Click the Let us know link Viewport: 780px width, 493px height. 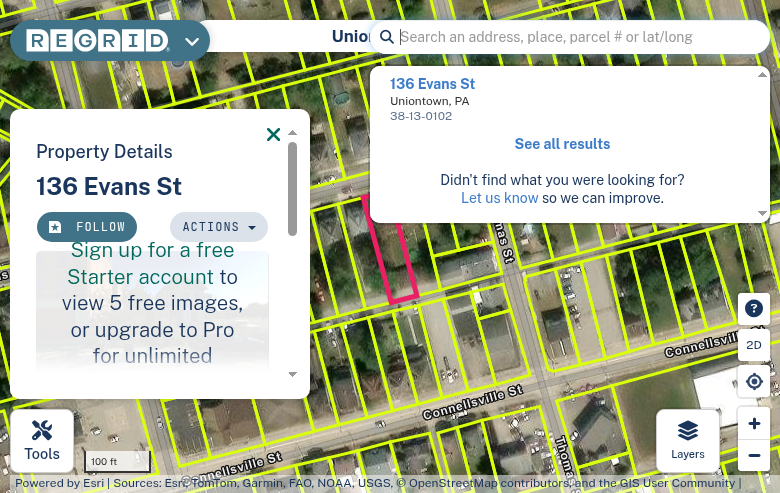pos(499,198)
